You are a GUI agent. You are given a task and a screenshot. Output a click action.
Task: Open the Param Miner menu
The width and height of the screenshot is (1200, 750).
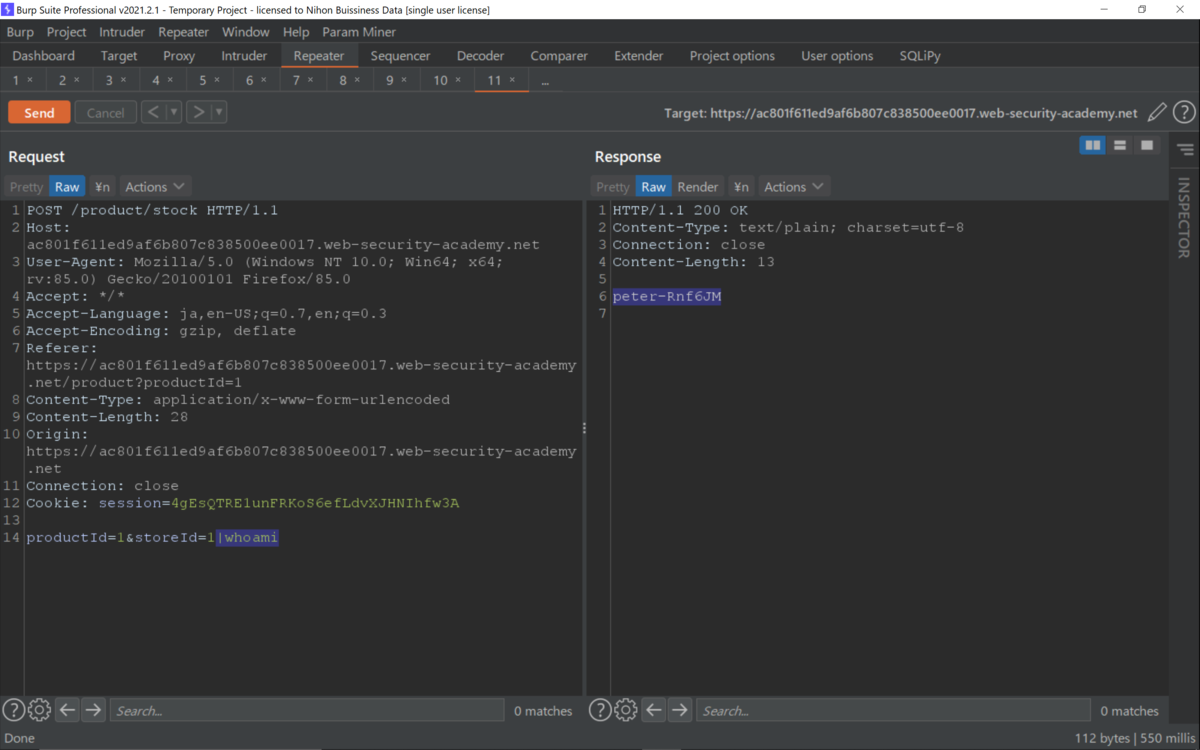point(359,32)
